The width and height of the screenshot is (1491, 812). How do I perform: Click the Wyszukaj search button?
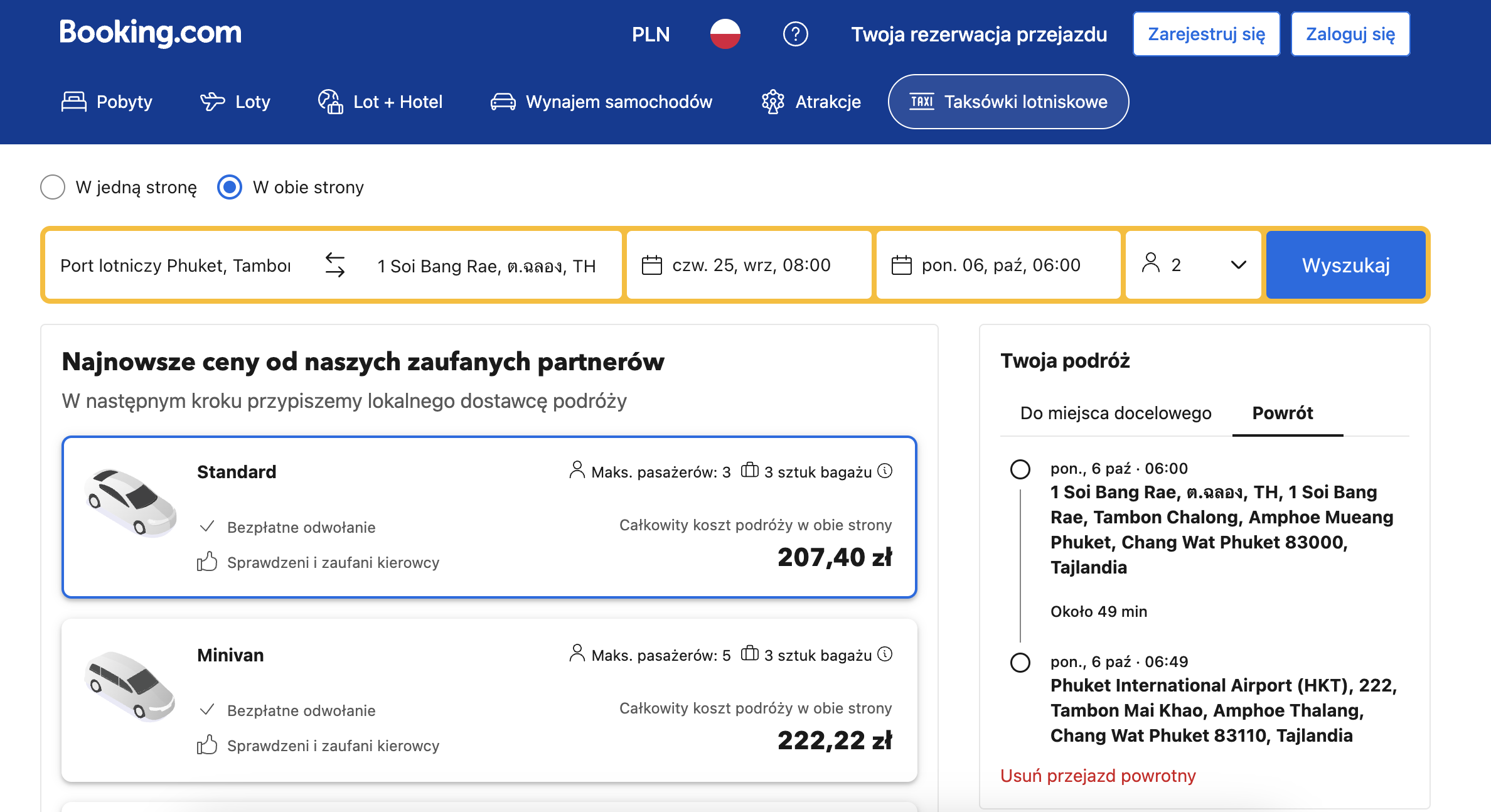pos(1346,265)
